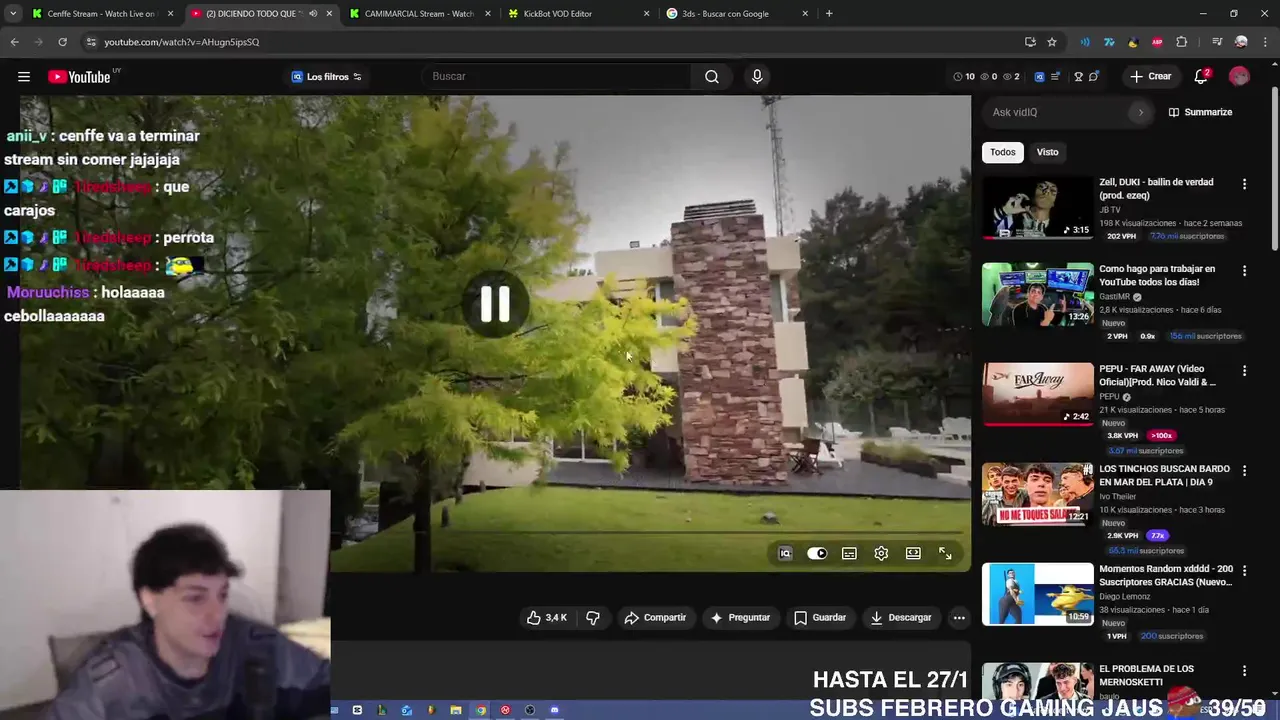Open the vidIQ chat bubble icon
The width and height of the screenshot is (1280, 720).
click(1094, 77)
